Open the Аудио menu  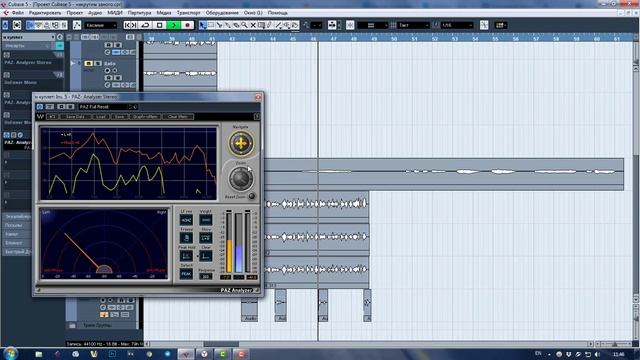[95, 13]
